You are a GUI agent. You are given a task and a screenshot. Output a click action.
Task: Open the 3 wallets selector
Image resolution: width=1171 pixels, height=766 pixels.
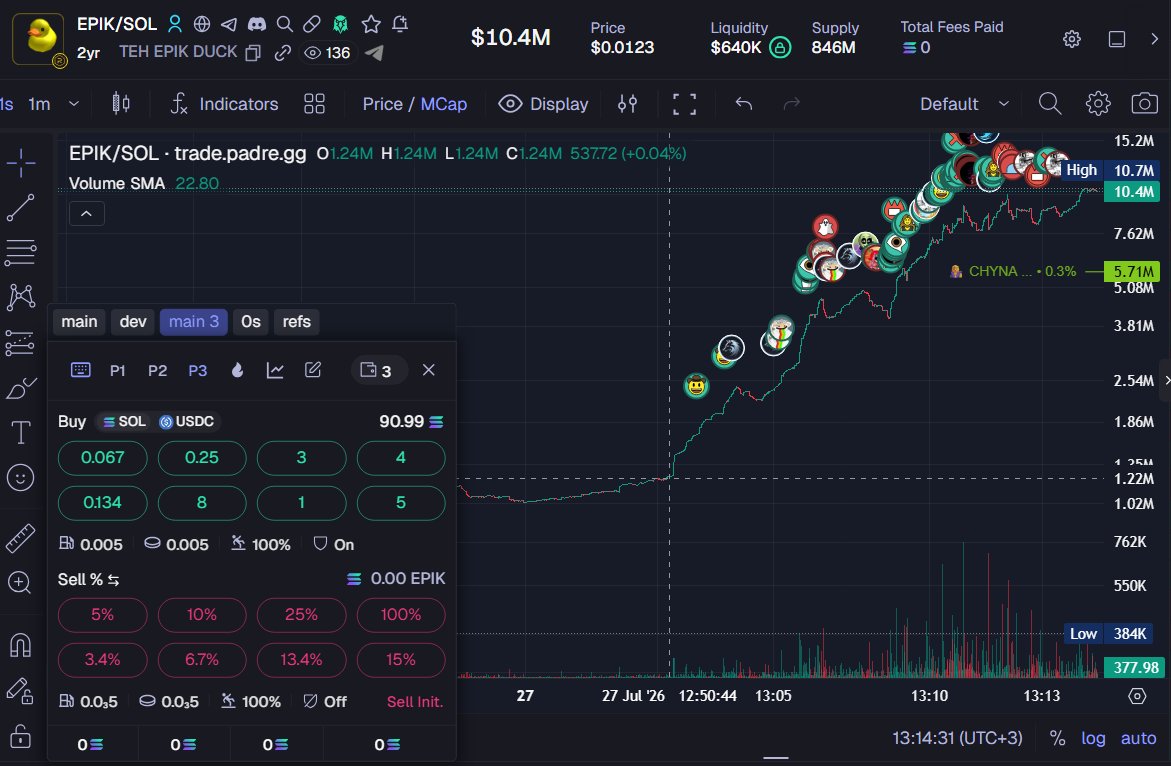[379, 370]
